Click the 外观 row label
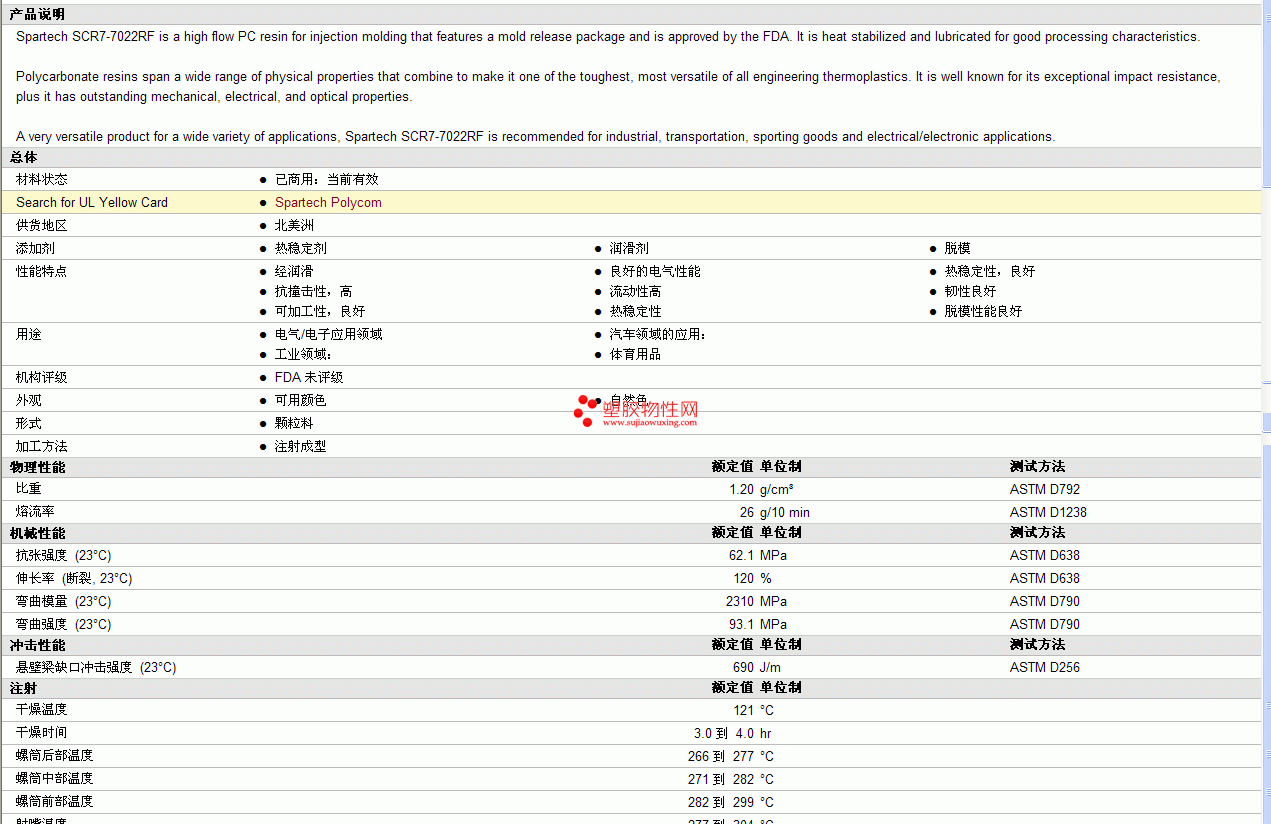1271x824 pixels. point(29,400)
